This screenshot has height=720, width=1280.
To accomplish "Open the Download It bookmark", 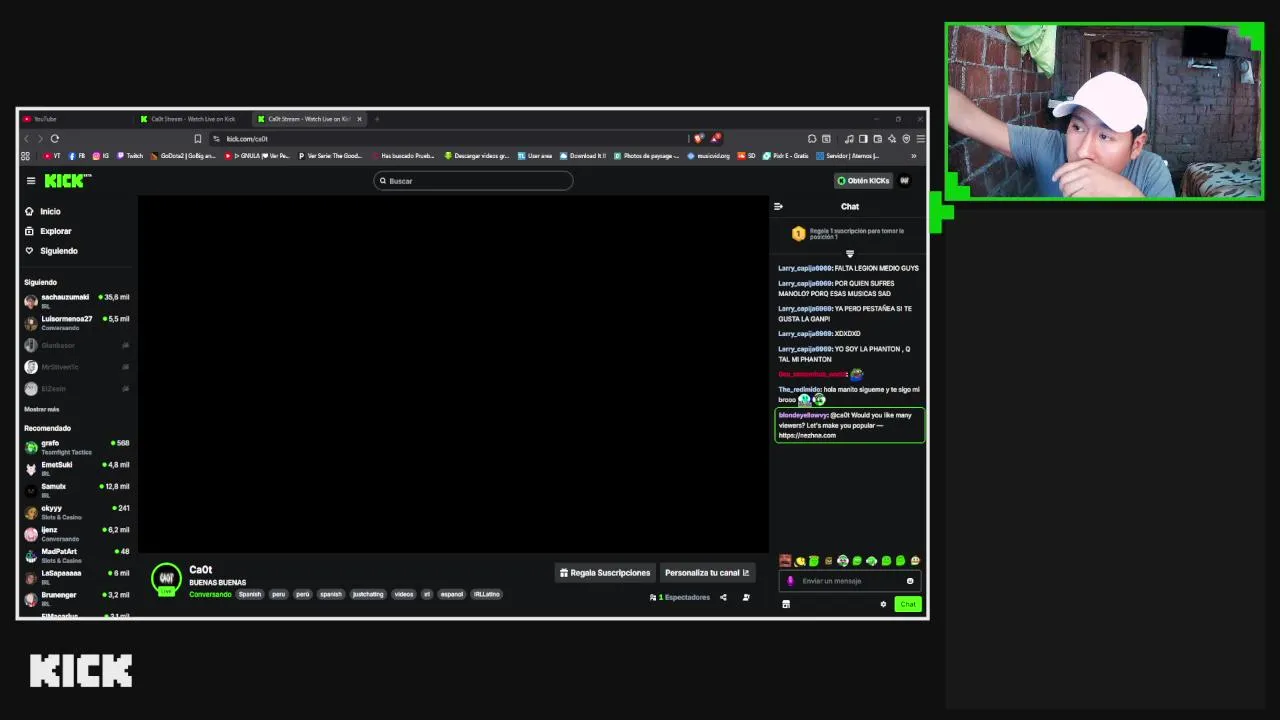I will click(x=583, y=156).
